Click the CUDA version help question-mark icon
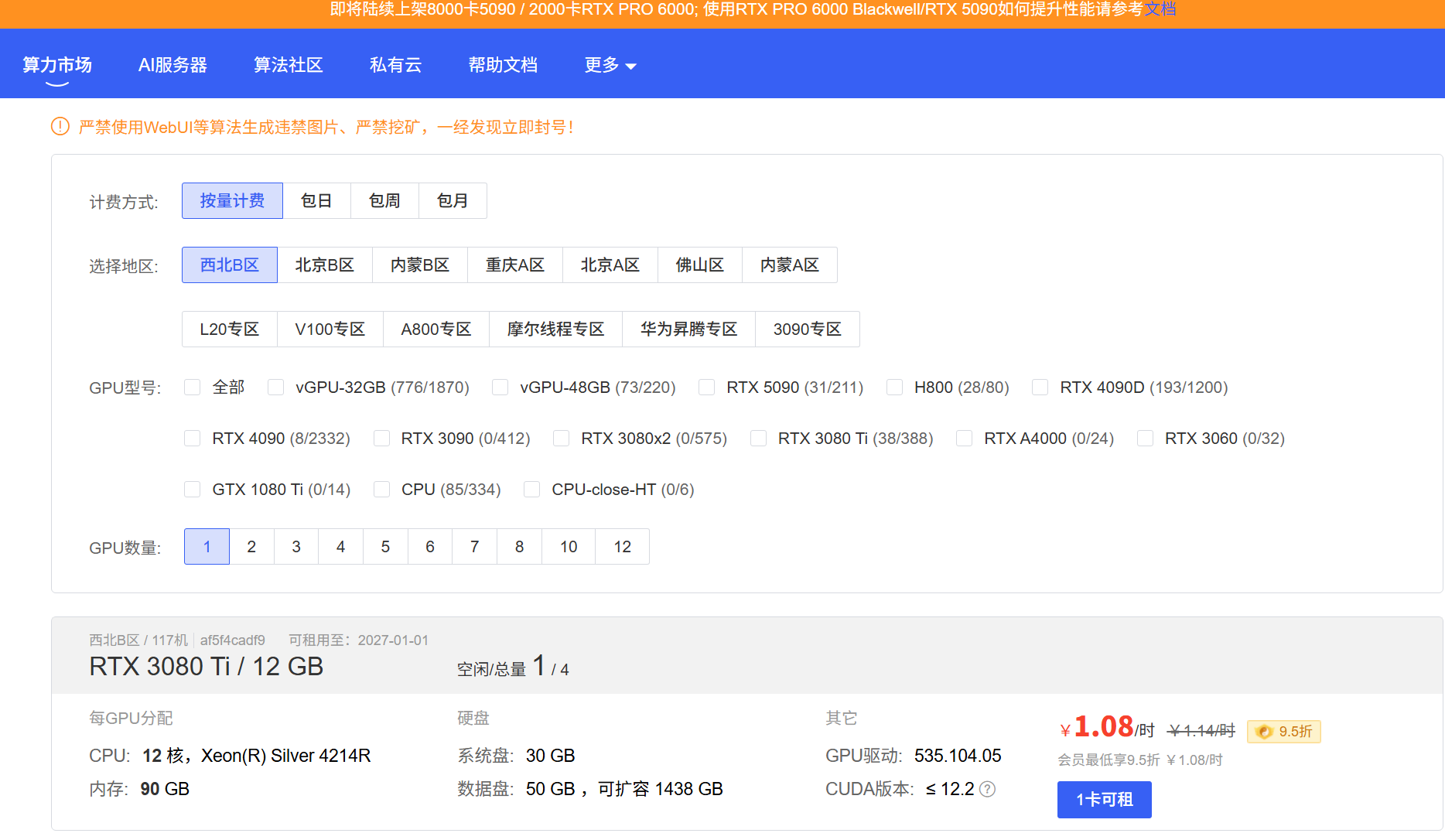 (x=987, y=789)
